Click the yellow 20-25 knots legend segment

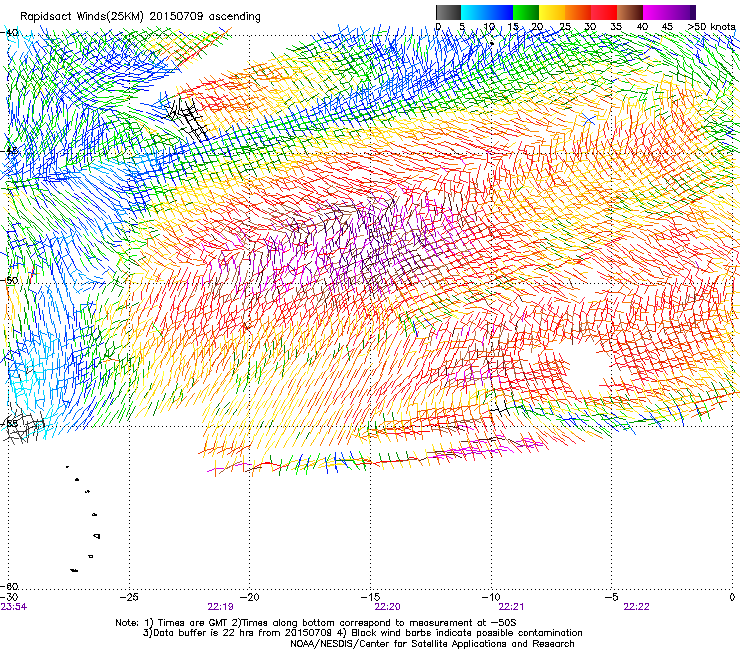pyautogui.click(x=552, y=12)
